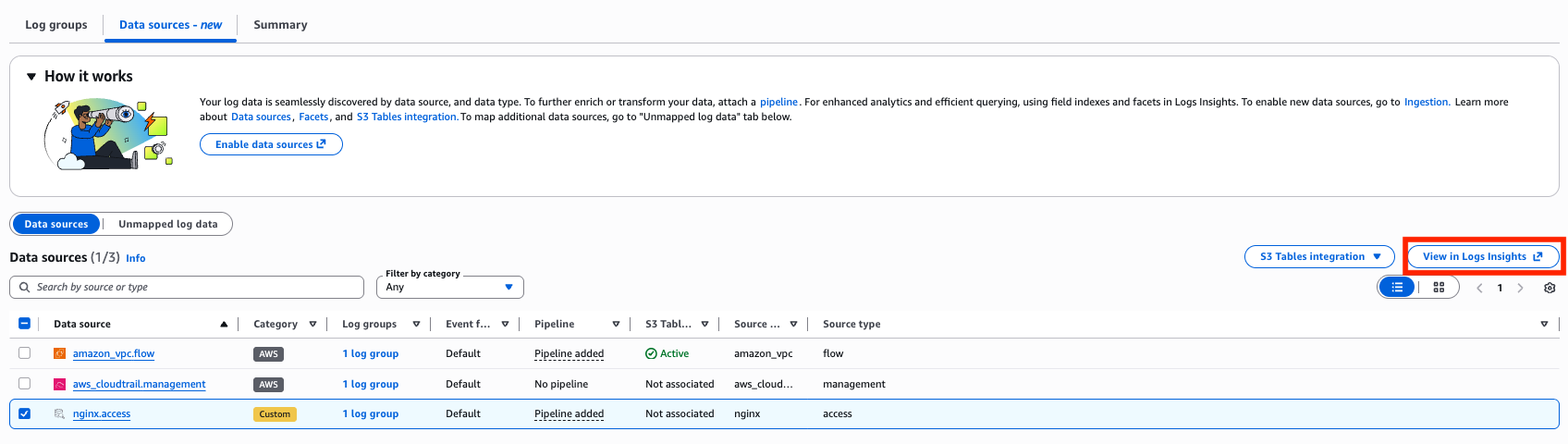Check the amazon_vpc.flow row checkbox
Viewport: 1568px width, 444px height.
25,353
